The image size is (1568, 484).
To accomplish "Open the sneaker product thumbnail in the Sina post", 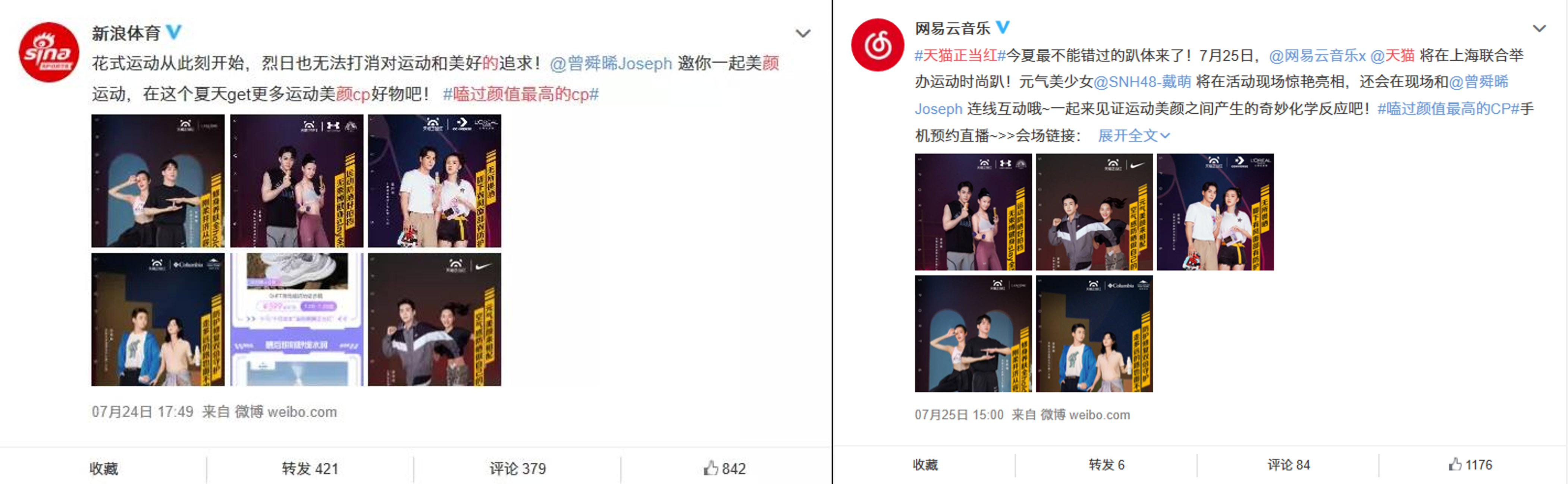I will 297,319.
